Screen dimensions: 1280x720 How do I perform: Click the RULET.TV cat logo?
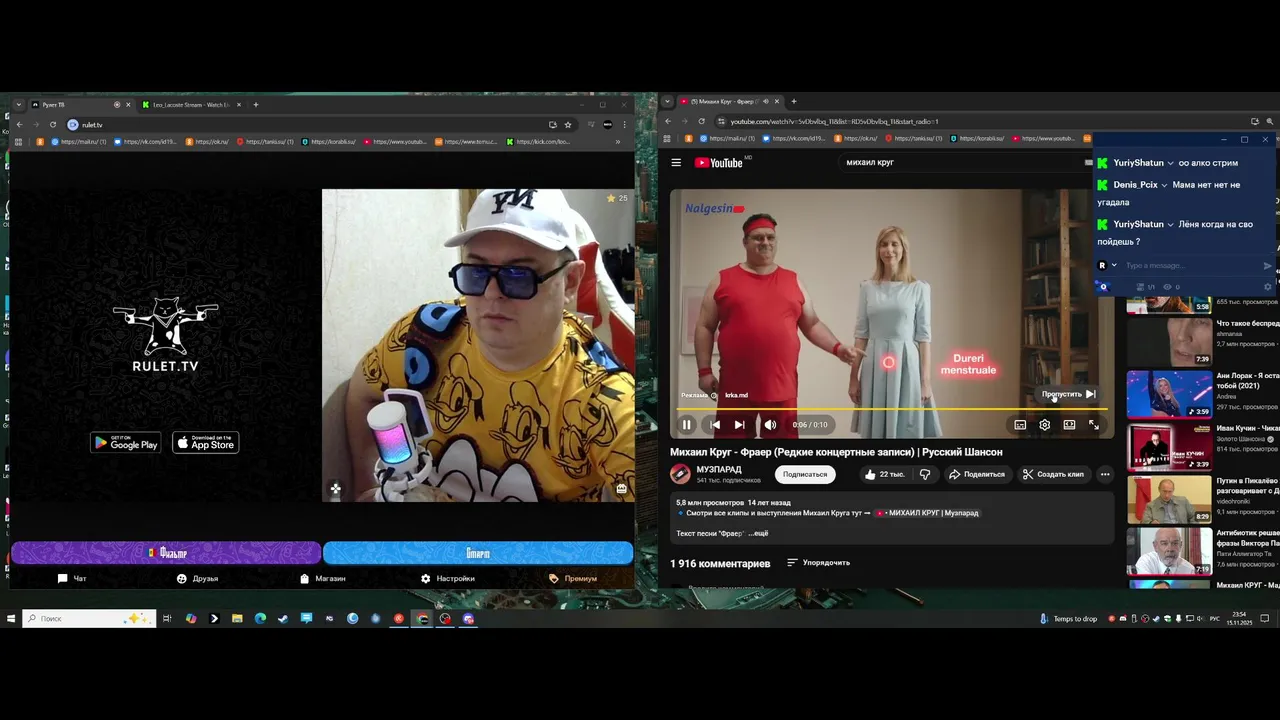(x=166, y=335)
